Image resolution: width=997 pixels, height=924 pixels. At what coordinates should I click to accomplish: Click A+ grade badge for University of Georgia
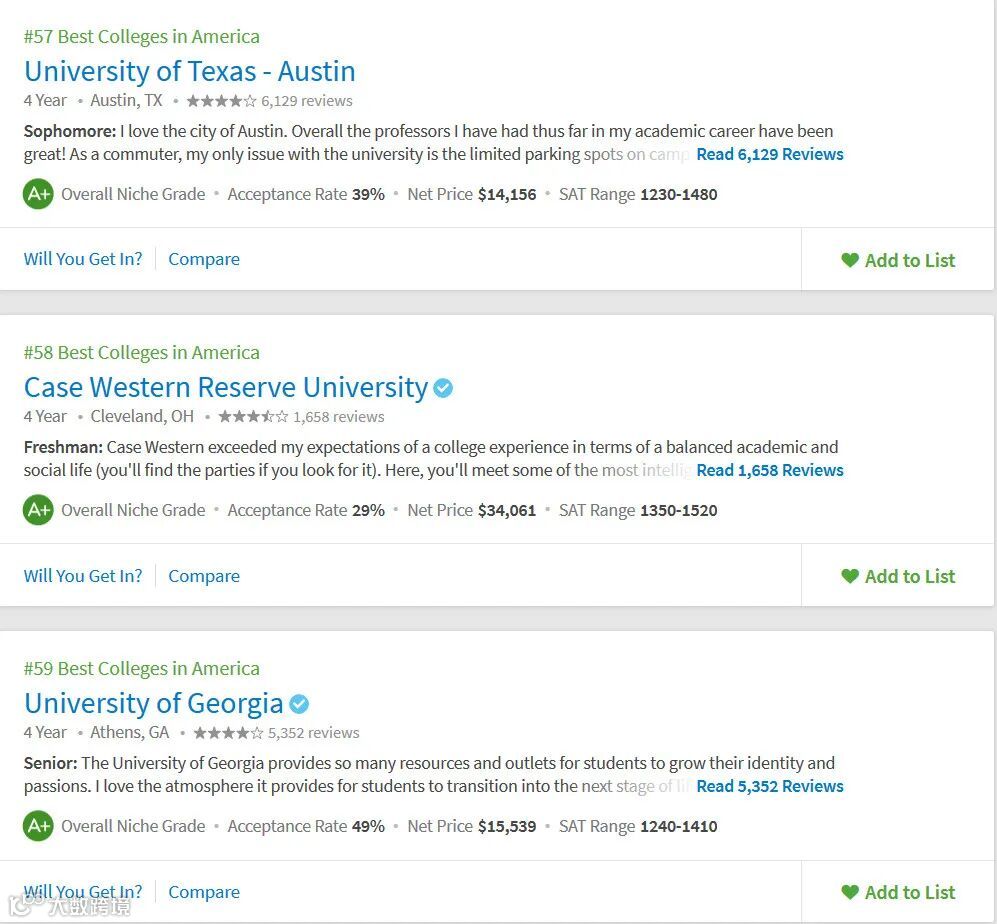tap(38, 826)
